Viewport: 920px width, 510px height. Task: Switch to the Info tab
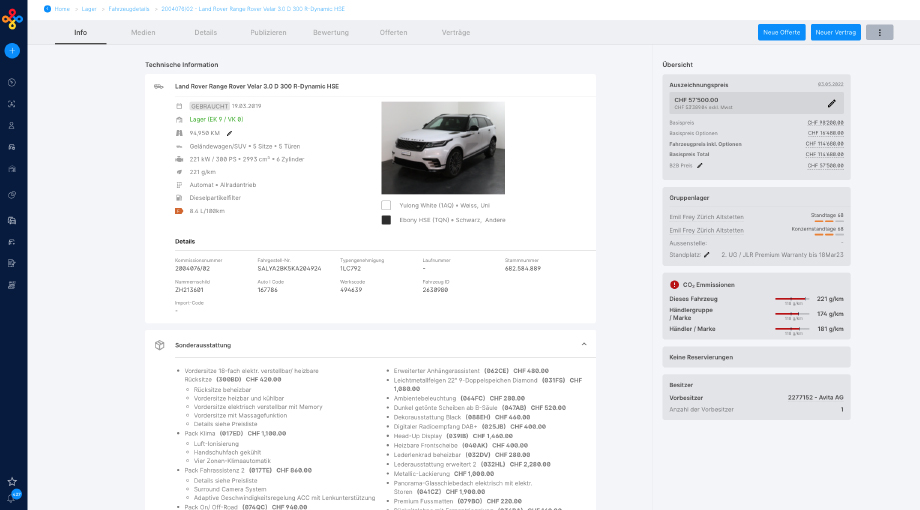80,33
